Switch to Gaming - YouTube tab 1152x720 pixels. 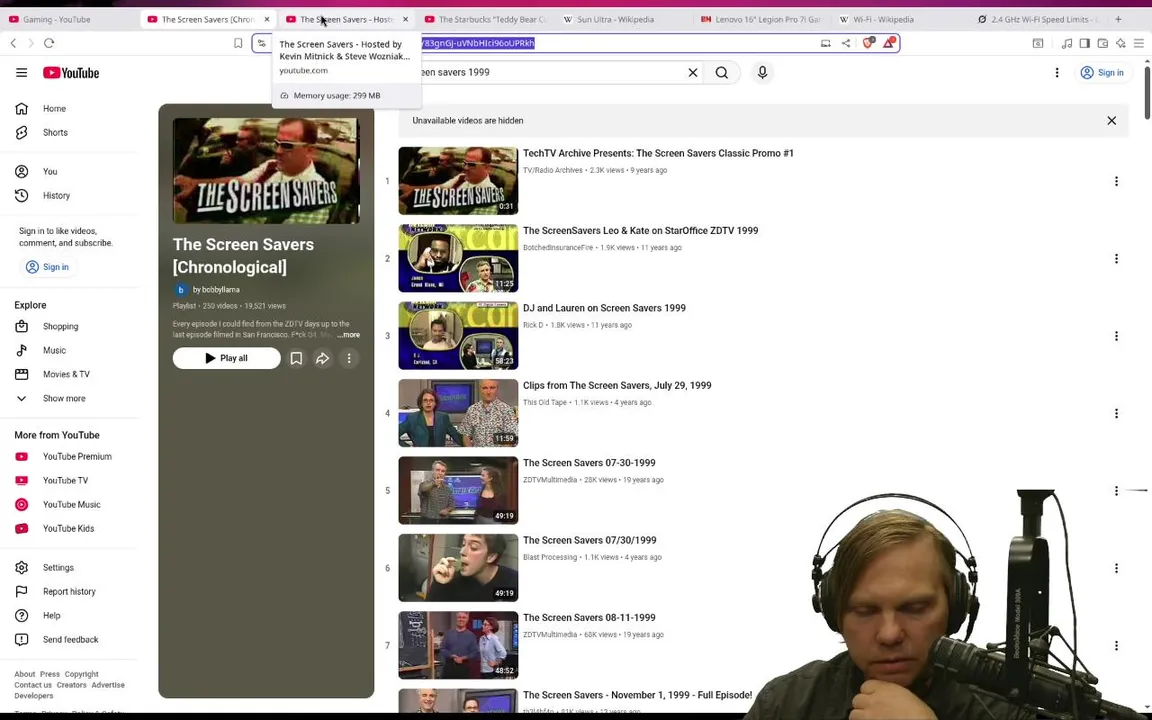[x=57, y=19]
